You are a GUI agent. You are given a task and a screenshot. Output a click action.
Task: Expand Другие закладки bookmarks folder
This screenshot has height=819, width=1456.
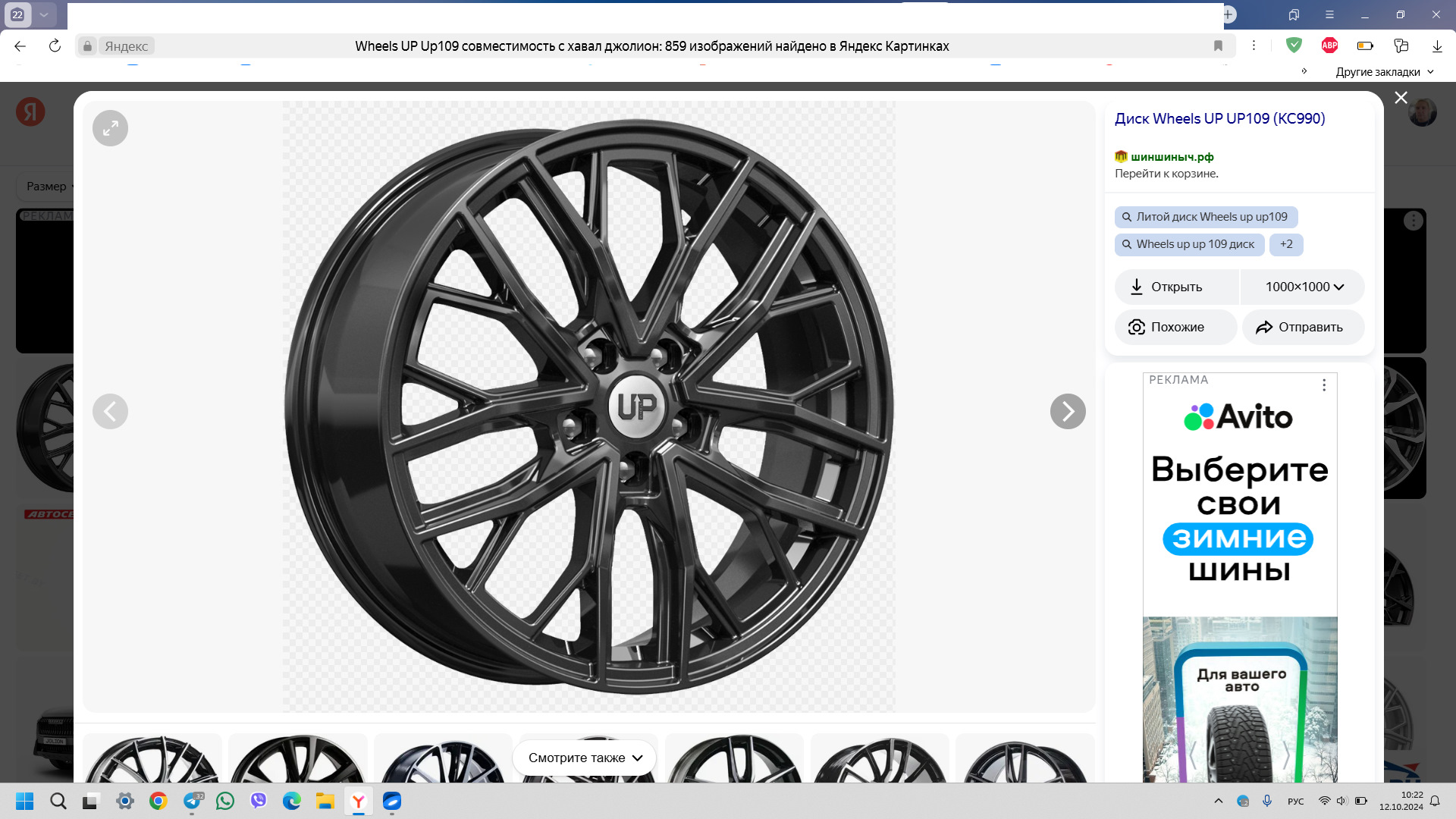(1385, 72)
